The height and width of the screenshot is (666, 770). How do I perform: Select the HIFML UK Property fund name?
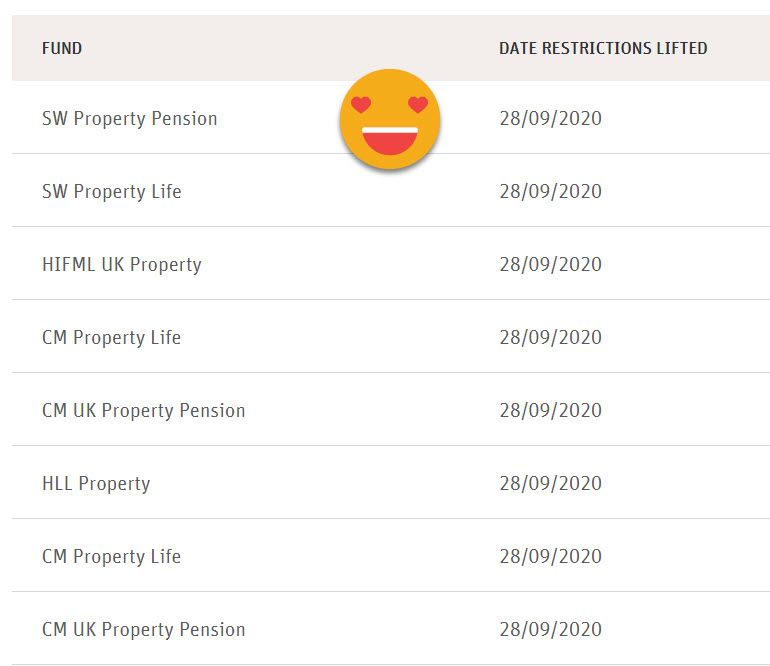coord(122,265)
